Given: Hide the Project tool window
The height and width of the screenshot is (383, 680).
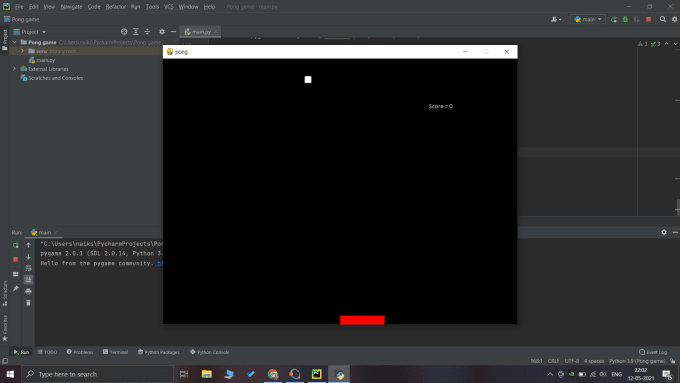Looking at the screenshot, I should point(173,32).
